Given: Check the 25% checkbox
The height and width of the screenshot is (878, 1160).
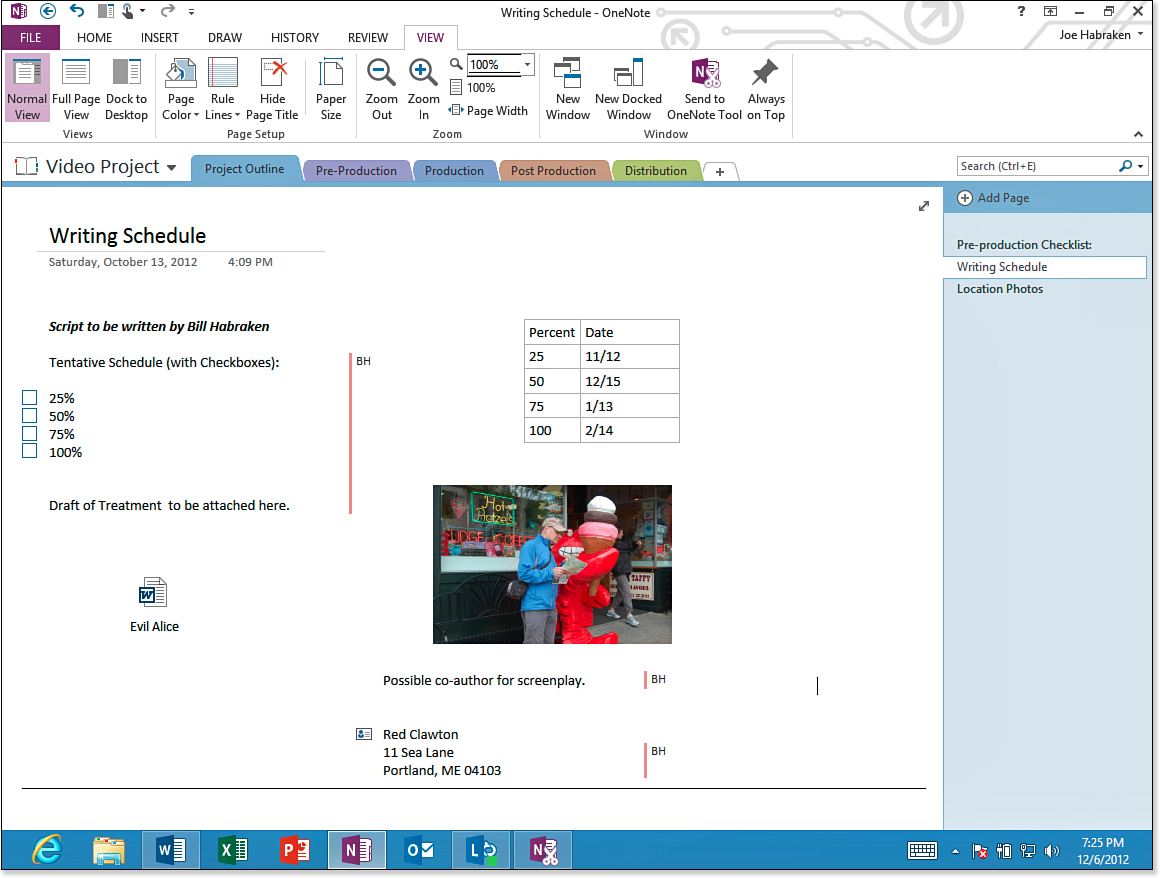Looking at the screenshot, I should [30, 398].
